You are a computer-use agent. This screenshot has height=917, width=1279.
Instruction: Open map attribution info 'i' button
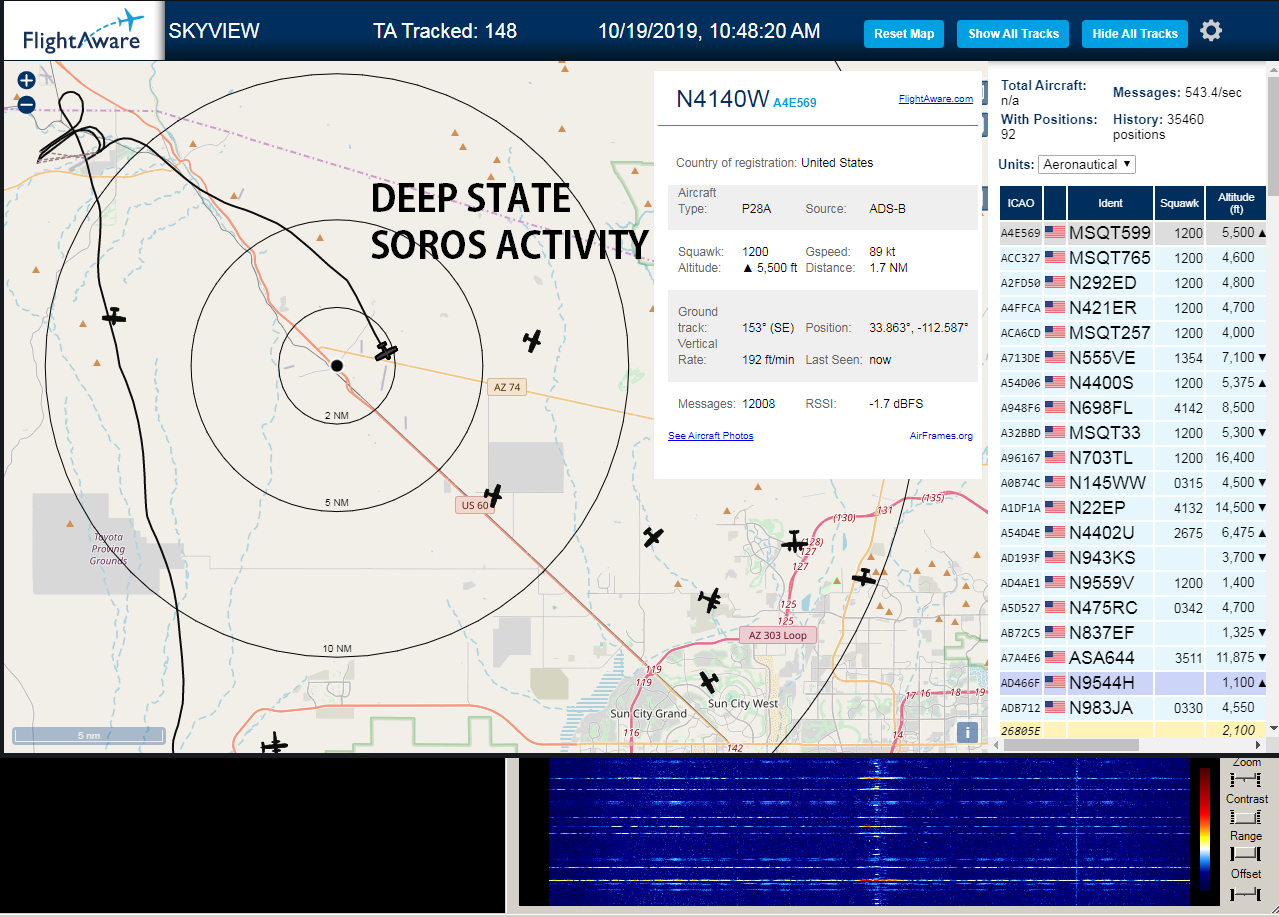[x=967, y=732]
